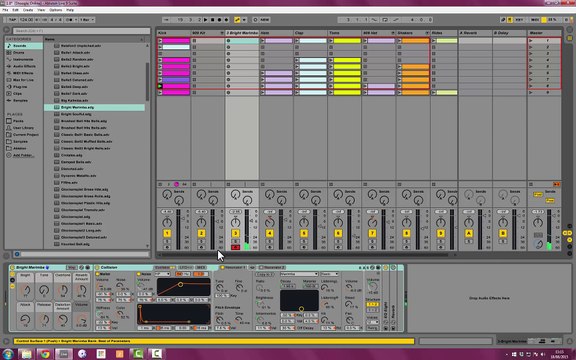
Task: Toggle the Loop switch in control bar
Action: [x=385, y=20]
